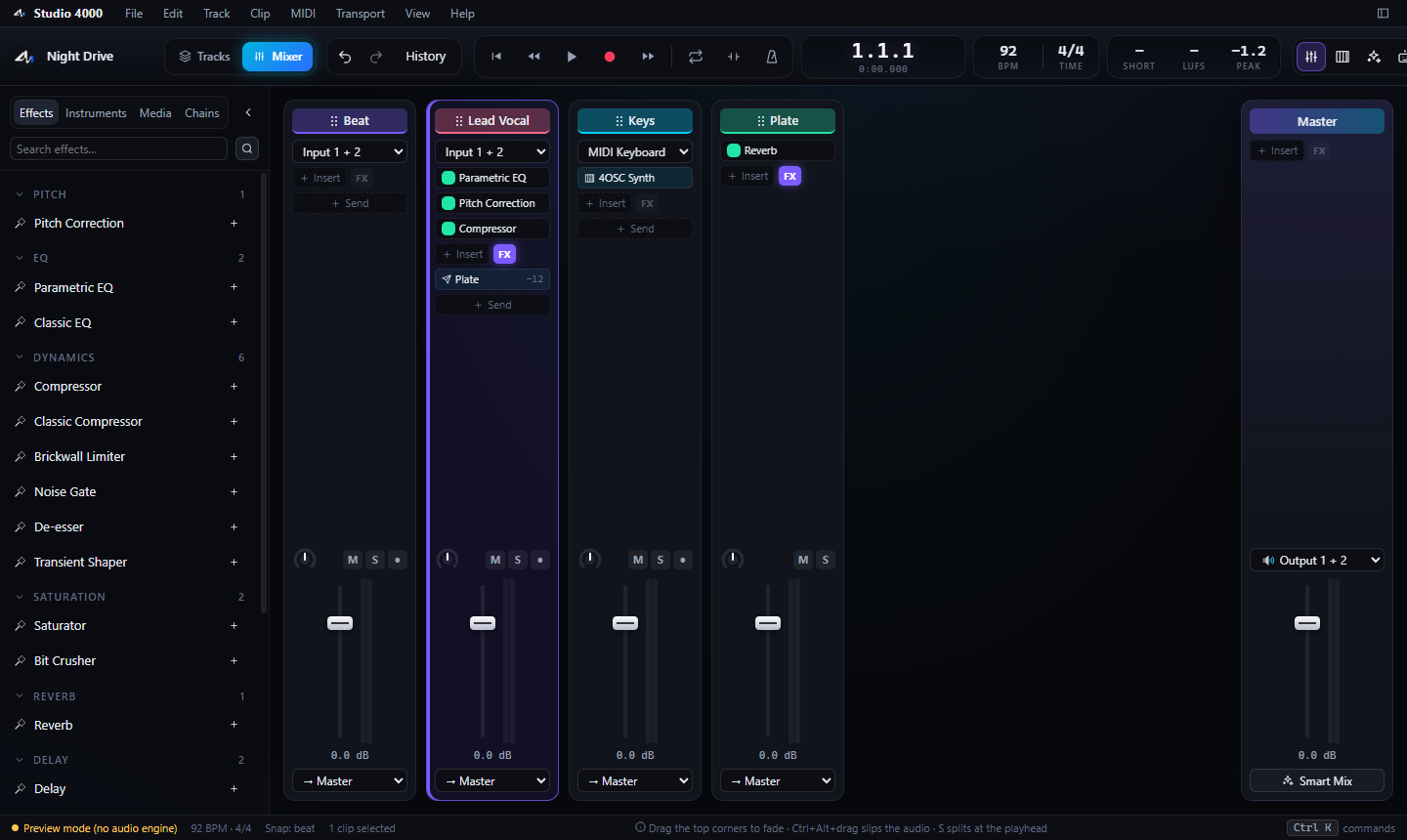1407x840 pixels.
Task: Open the MIDI menu
Action: click(x=303, y=14)
